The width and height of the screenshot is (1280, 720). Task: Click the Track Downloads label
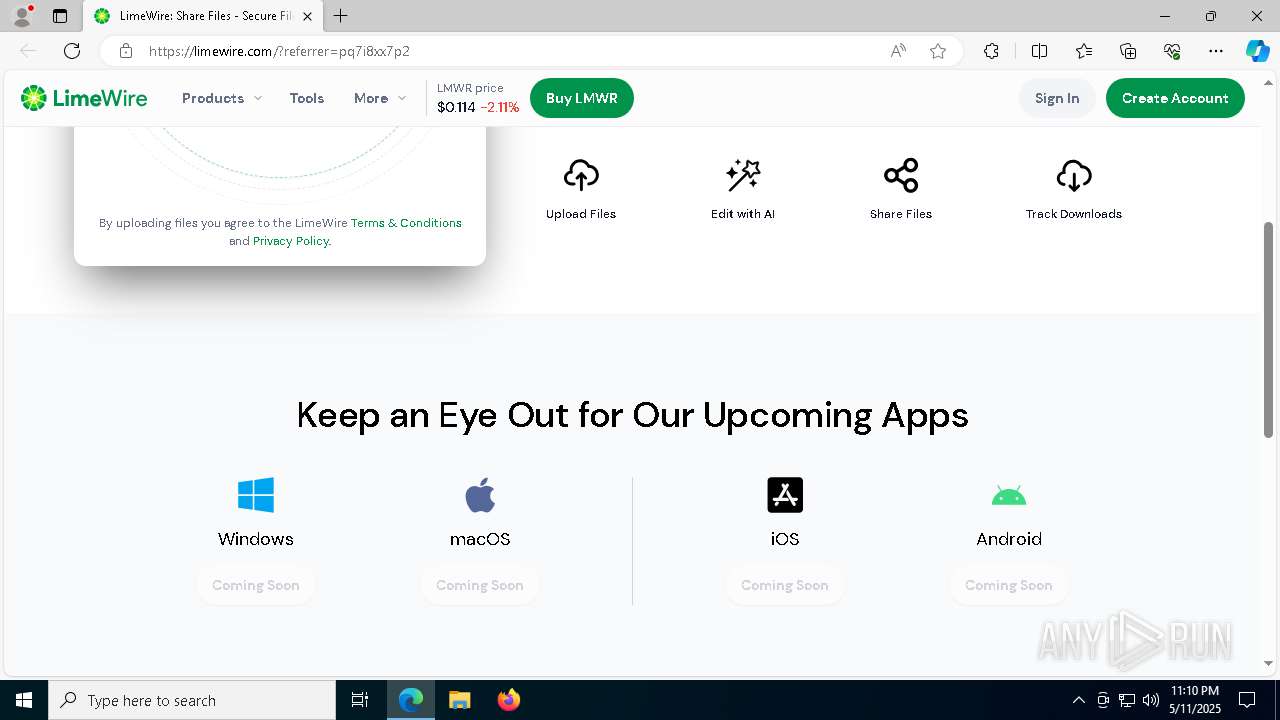pyautogui.click(x=1074, y=214)
